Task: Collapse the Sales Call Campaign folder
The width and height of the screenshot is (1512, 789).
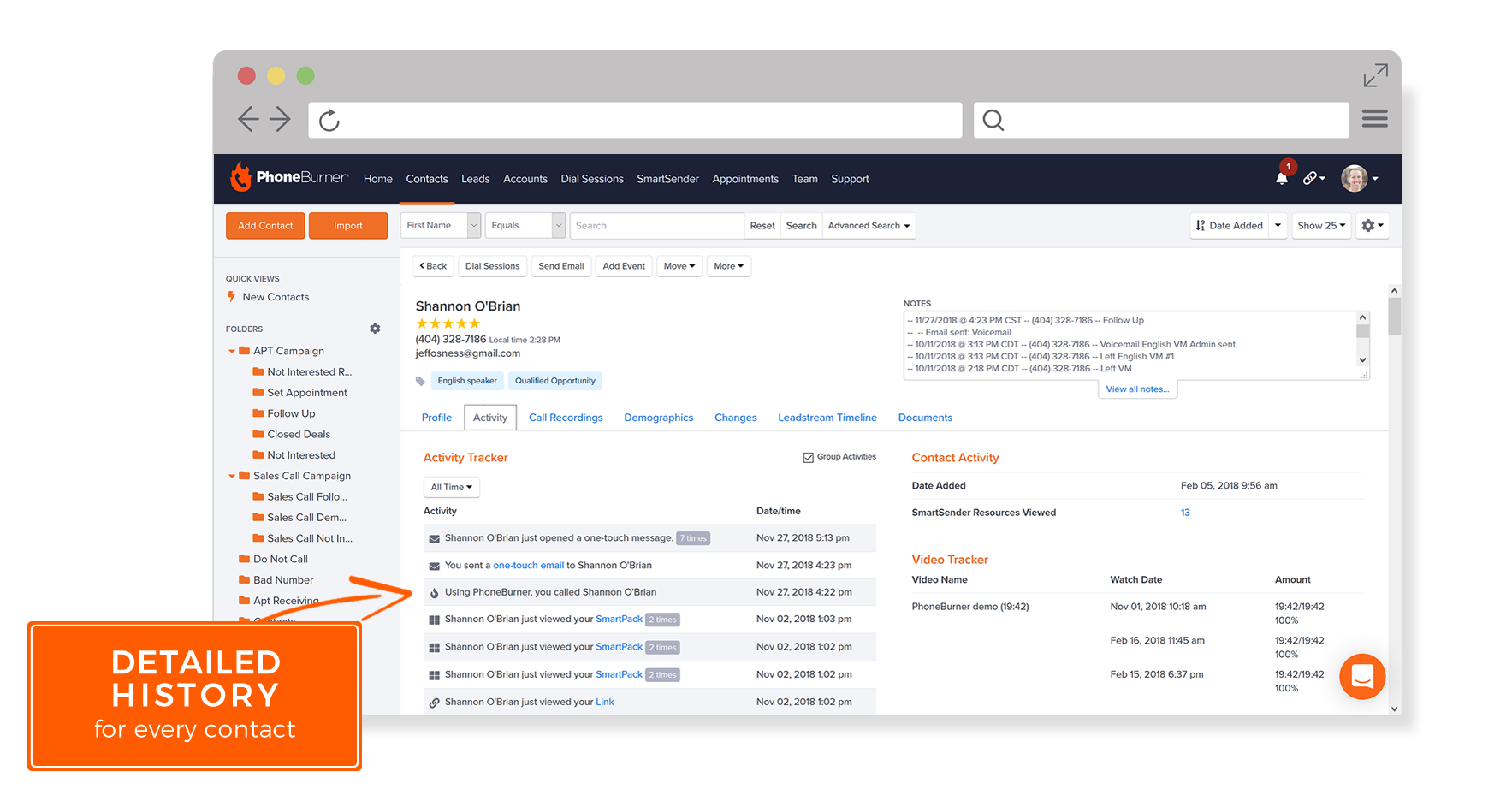Action: point(232,476)
